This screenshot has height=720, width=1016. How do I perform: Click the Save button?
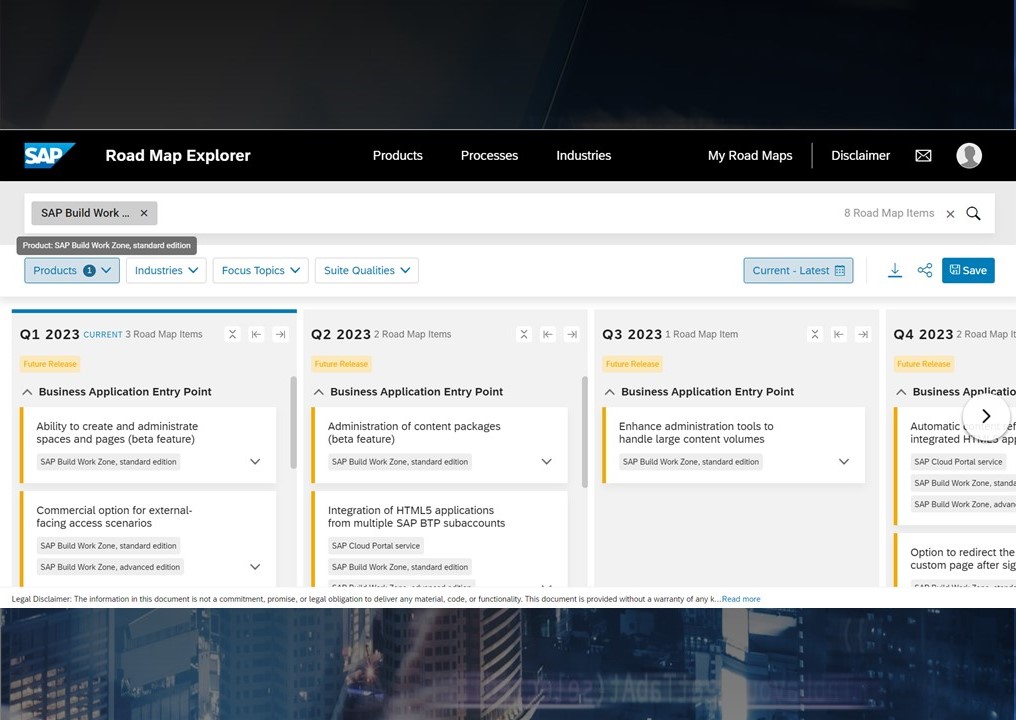coord(967,270)
